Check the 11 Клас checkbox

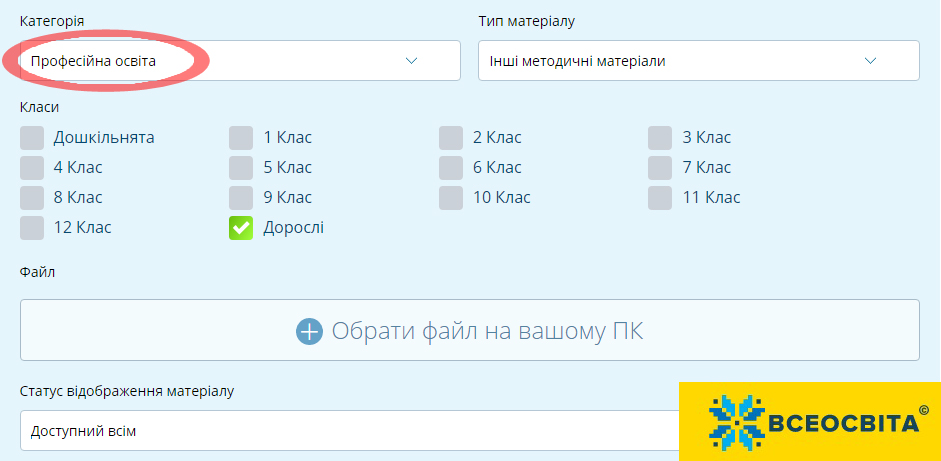tap(660, 198)
